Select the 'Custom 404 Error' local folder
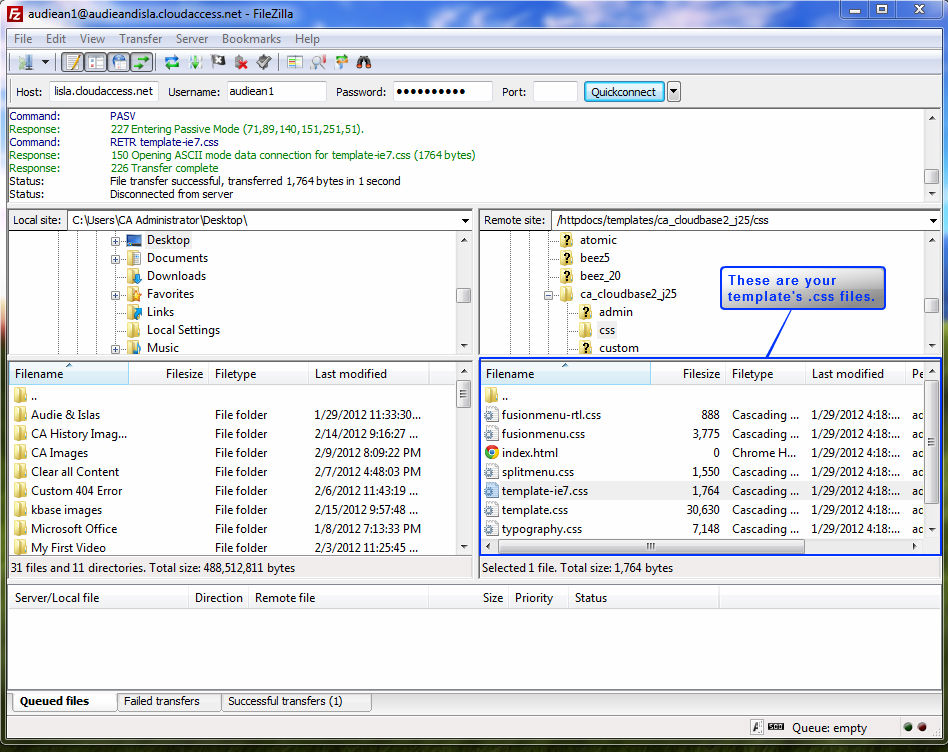948x752 pixels. 76,491
